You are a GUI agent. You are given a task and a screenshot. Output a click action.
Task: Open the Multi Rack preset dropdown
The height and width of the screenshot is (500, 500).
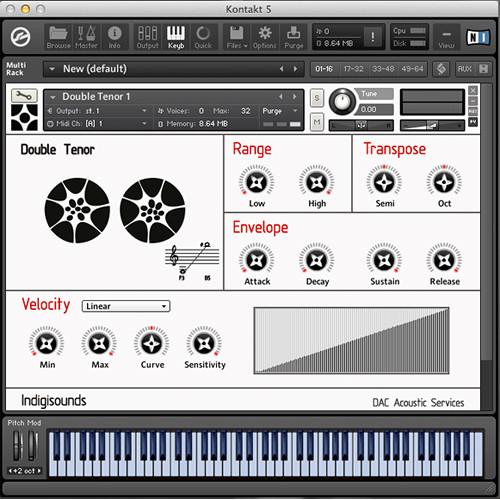pos(52,69)
